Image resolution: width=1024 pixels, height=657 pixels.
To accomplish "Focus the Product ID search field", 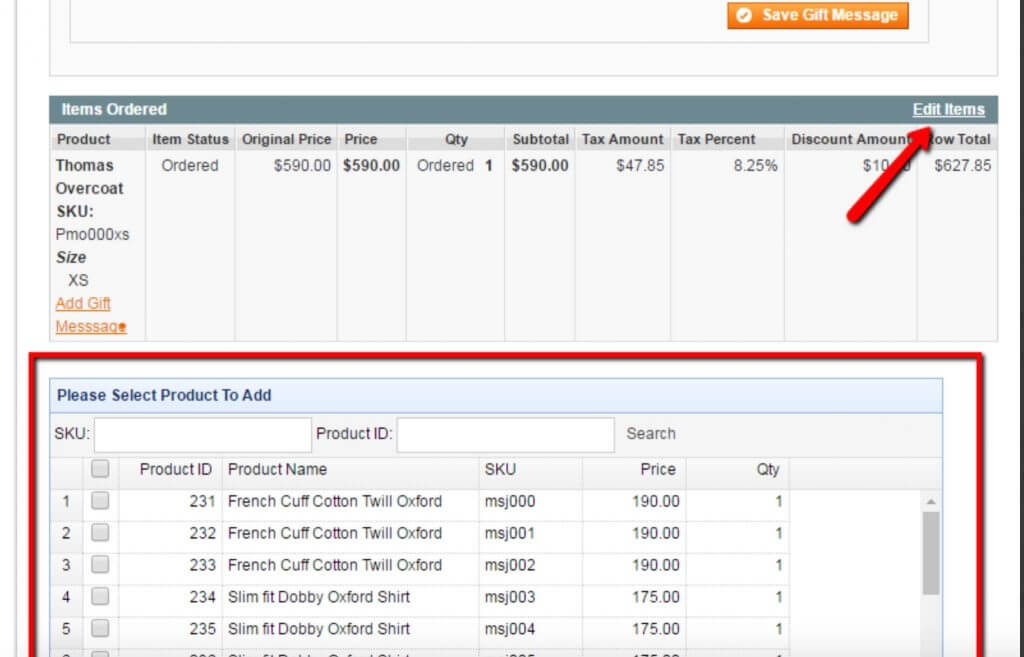I will coord(505,434).
